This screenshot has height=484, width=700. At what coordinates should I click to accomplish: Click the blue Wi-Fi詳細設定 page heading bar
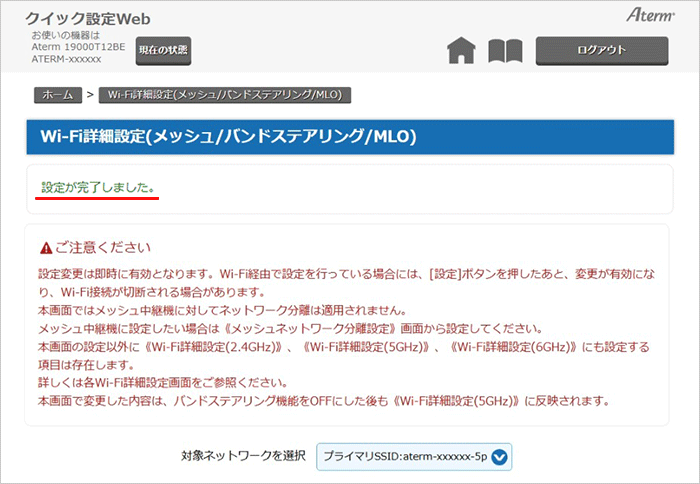(350, 136)
